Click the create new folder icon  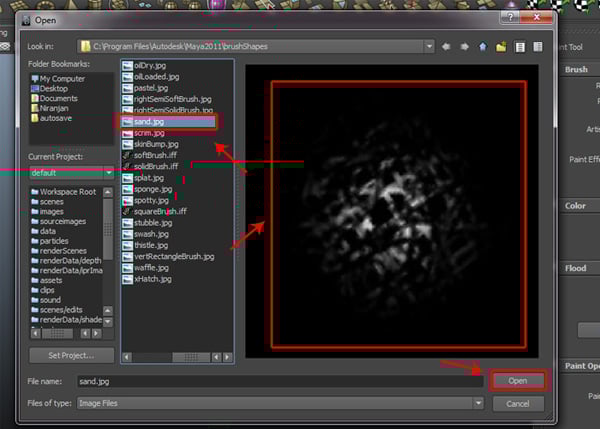pos(500,46)
